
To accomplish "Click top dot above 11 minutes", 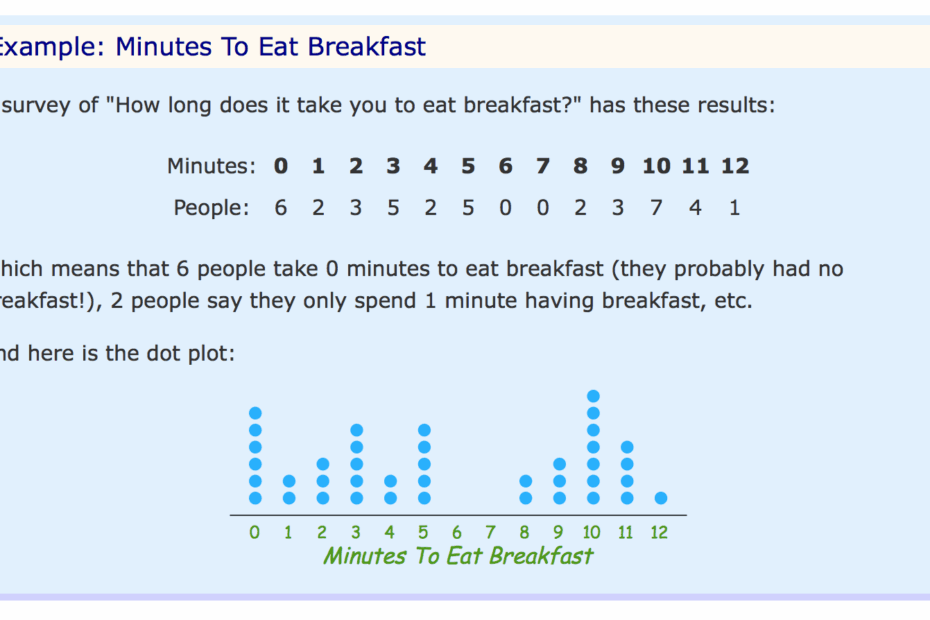I will (x=627, y=447).
